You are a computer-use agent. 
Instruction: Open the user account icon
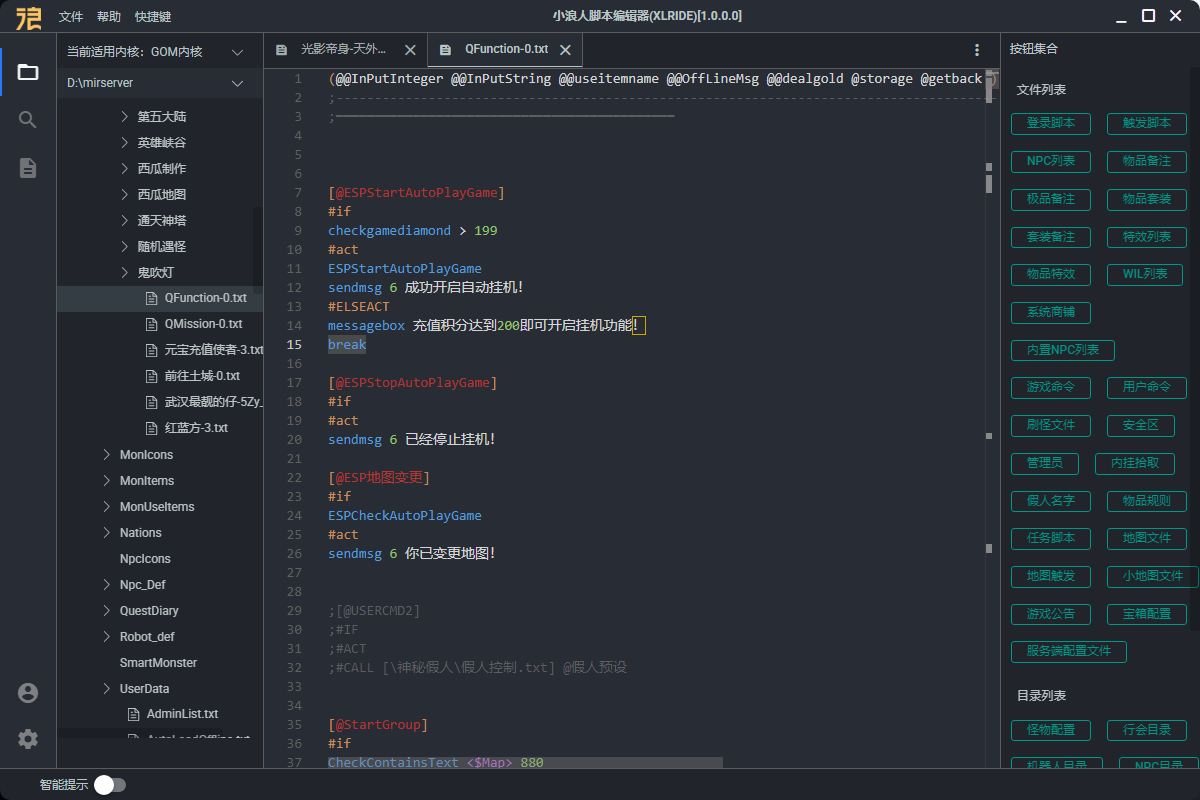point(28,693)
